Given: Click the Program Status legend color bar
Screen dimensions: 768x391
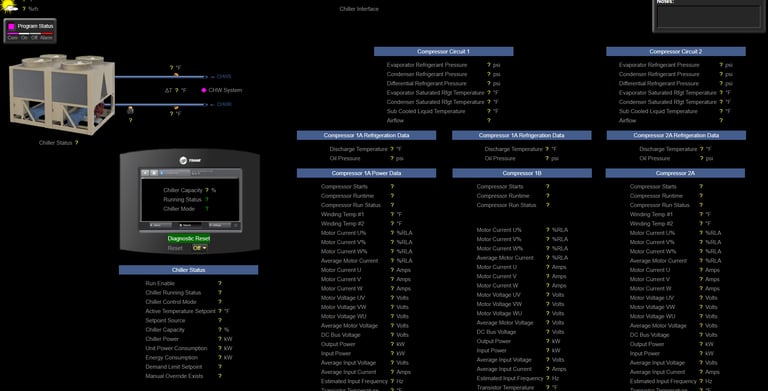Looking at the screenshot, I should pyautogui.click(x=30, y=33).
